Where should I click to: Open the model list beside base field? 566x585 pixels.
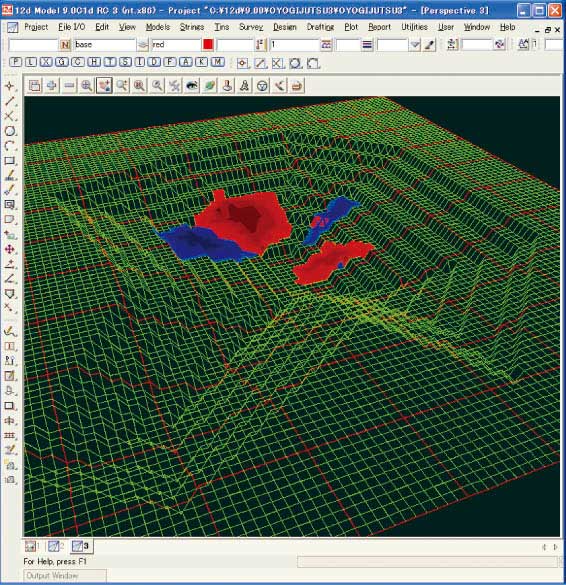coord(143,45)
